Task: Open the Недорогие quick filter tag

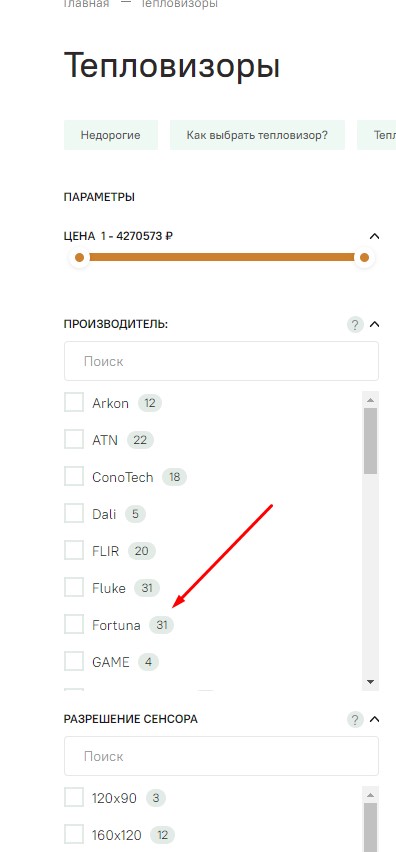Action: [x=111, y=135]
